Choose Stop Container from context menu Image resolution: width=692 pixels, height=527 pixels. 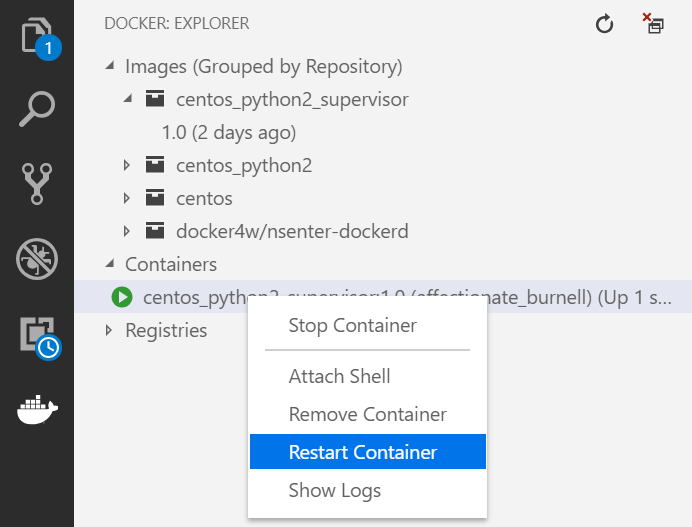tap(368, 326)
